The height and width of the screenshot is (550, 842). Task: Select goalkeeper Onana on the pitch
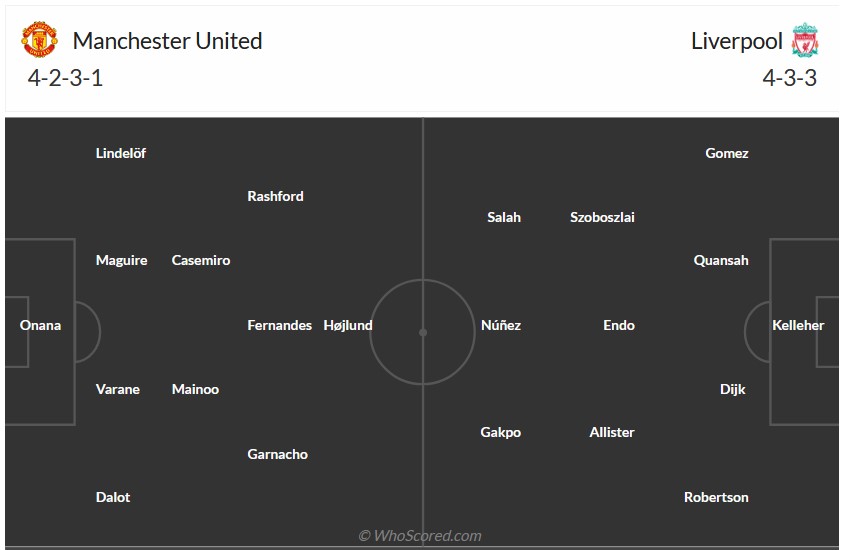[40, 325]
